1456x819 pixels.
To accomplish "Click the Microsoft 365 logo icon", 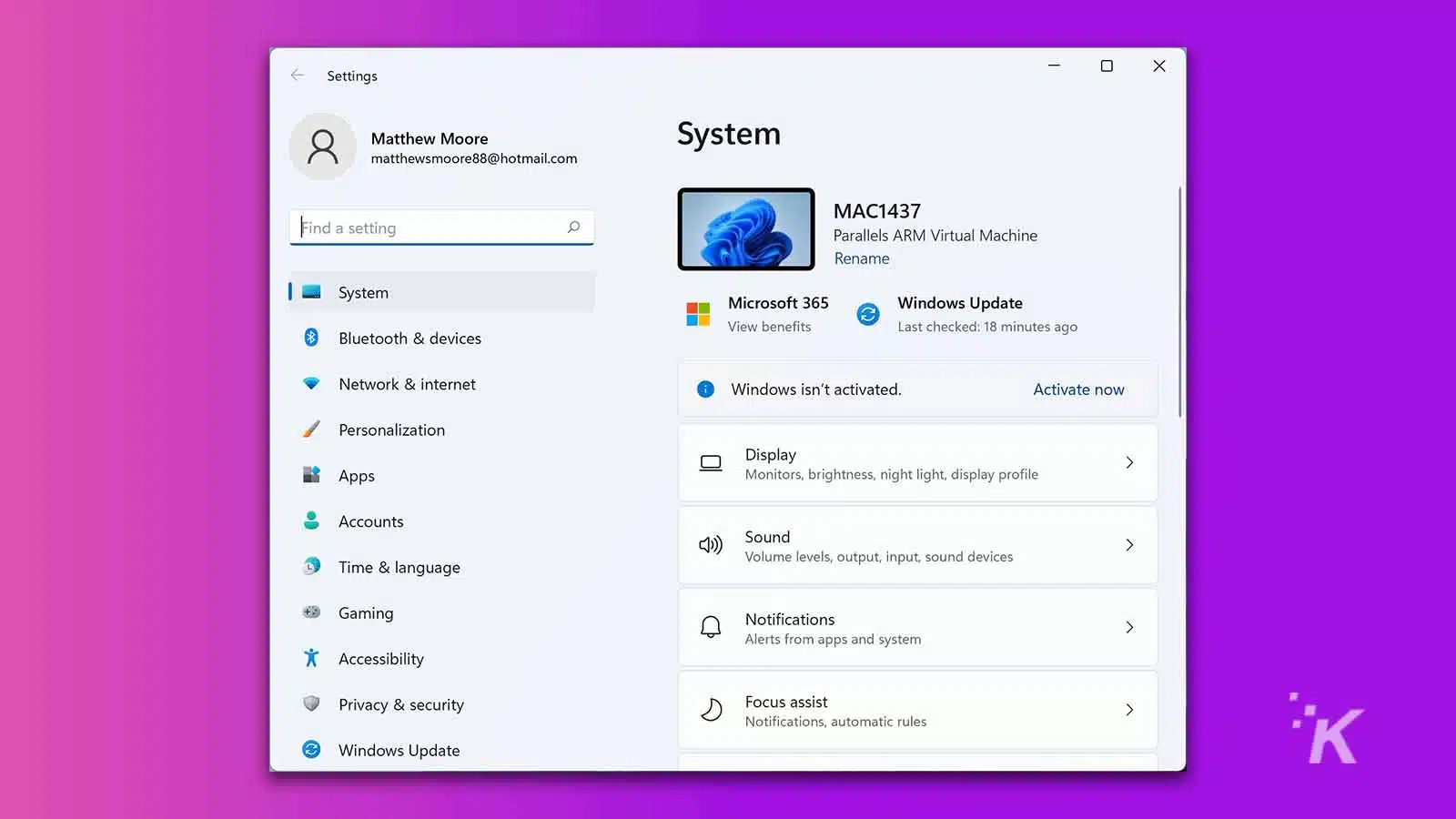I will click(x=698, y=313).
